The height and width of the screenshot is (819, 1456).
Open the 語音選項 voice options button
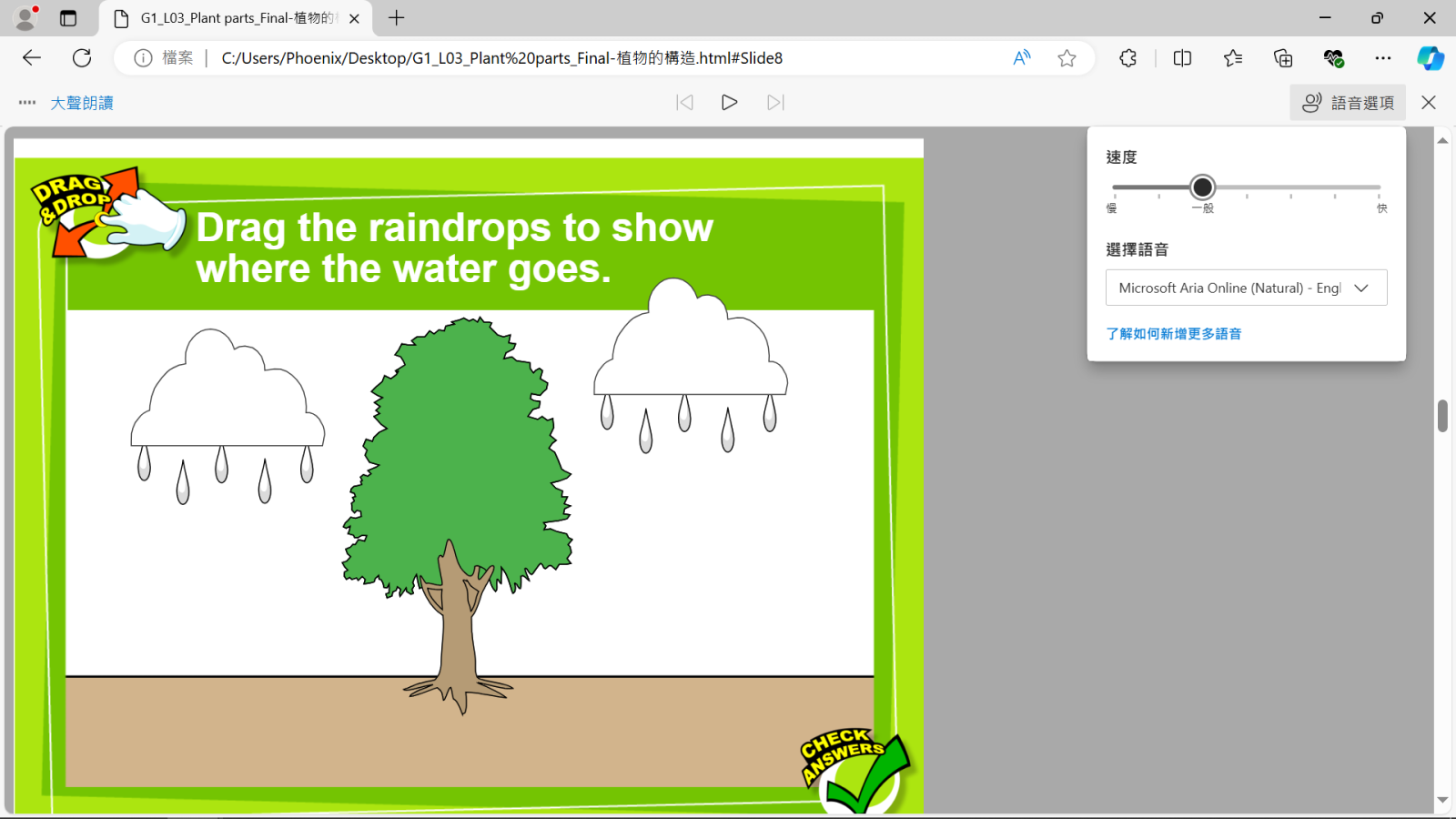tap(1348, 103)
